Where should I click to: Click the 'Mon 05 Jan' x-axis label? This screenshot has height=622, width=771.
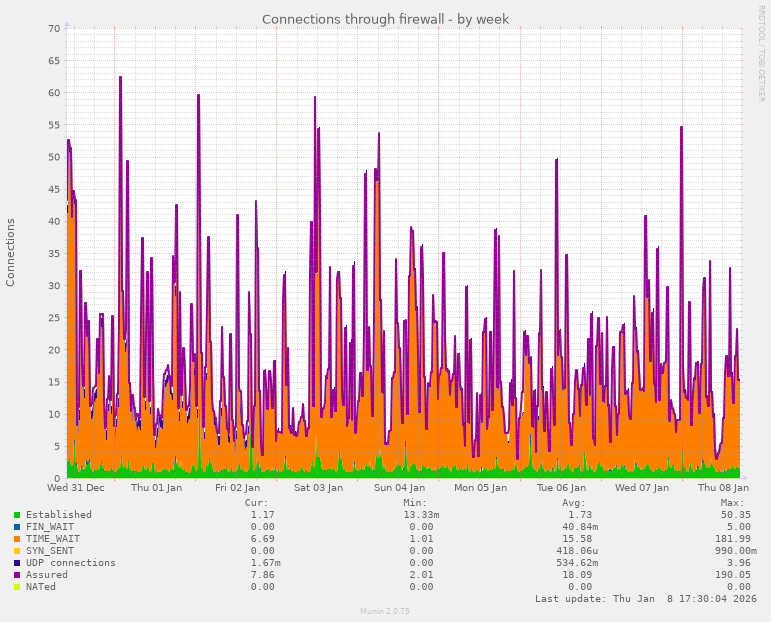(480, 488)
